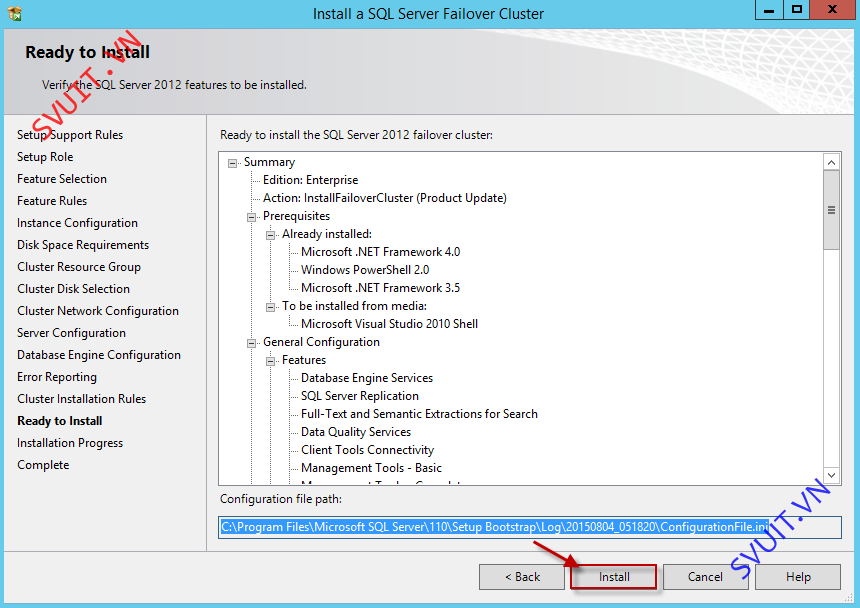Click the SQL Server setup window icon
The width and height of the screenshot is (860, 608).
click(15, 13)
